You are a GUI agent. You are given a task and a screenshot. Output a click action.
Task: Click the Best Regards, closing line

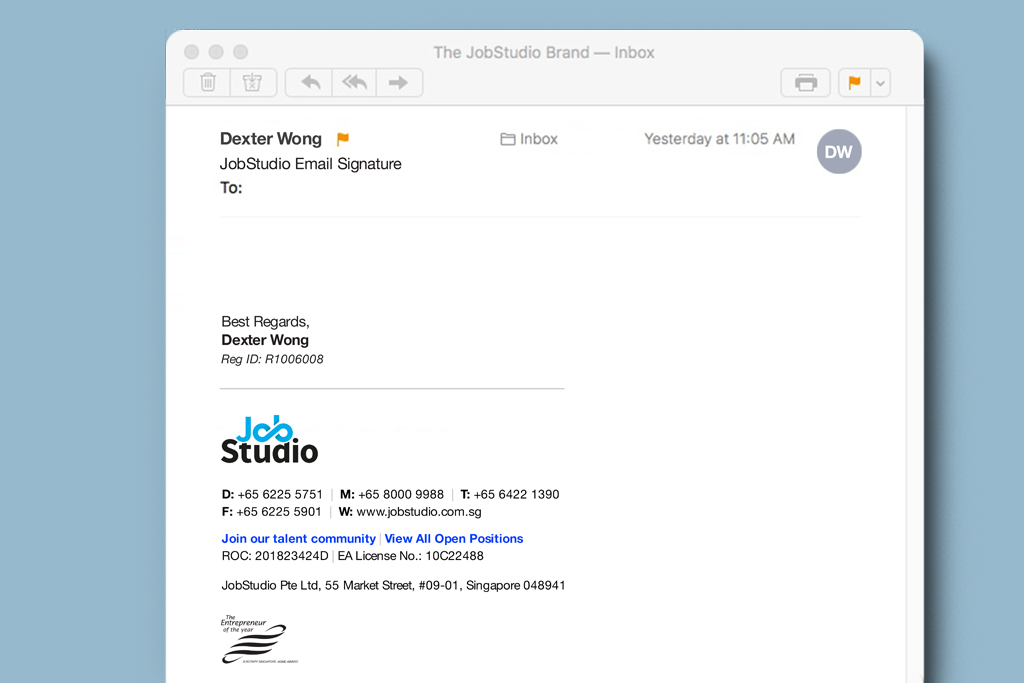click(265, 322)
